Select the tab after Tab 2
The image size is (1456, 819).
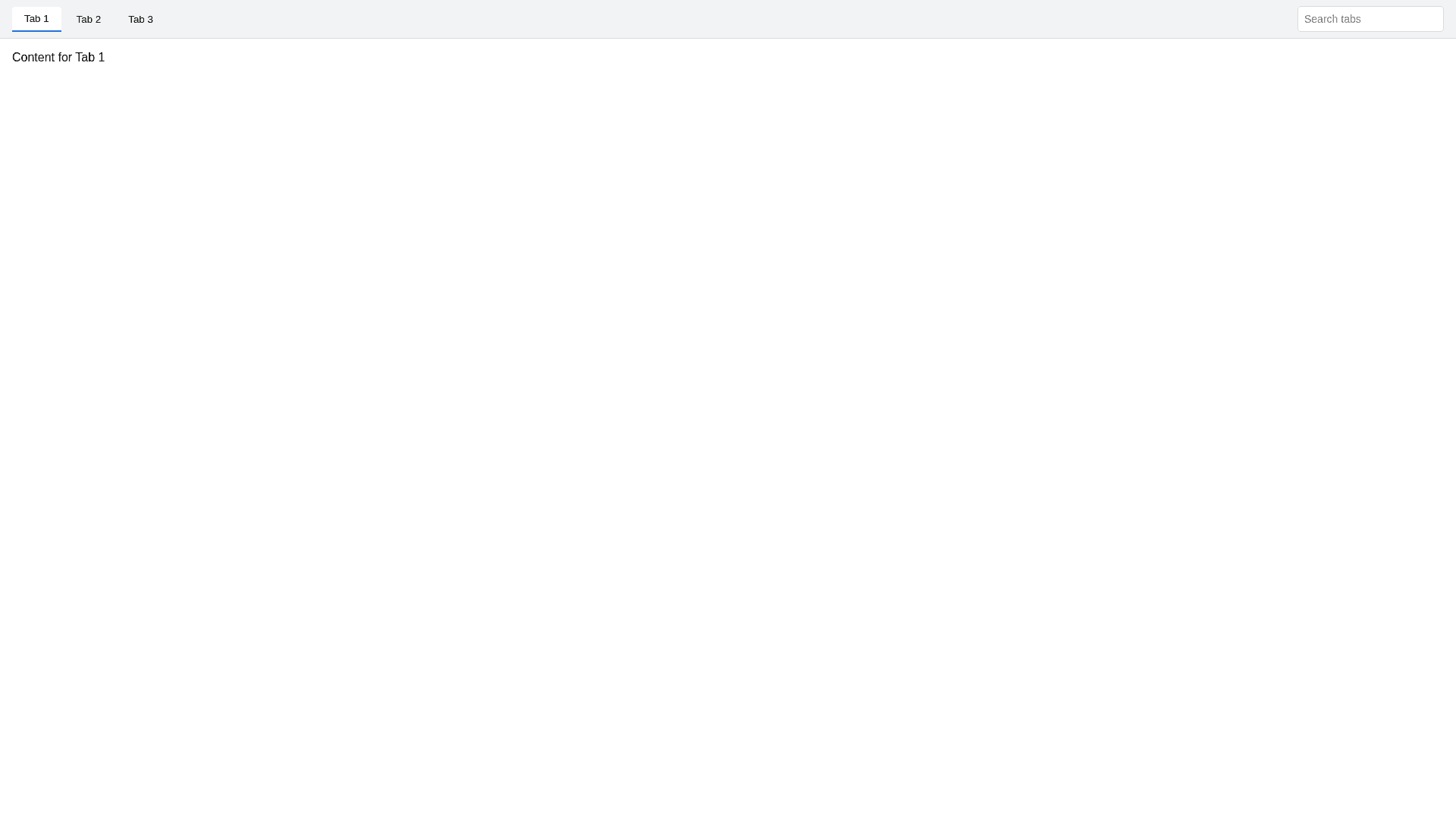pos(140,19)
